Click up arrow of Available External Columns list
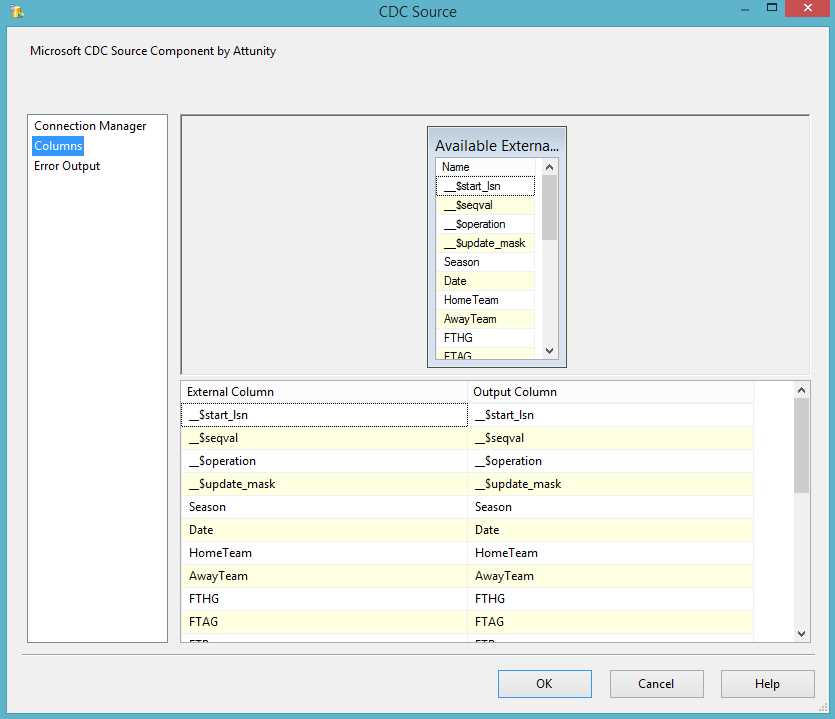The width and height of the screenshot is (835, 719). pos(550,167)
